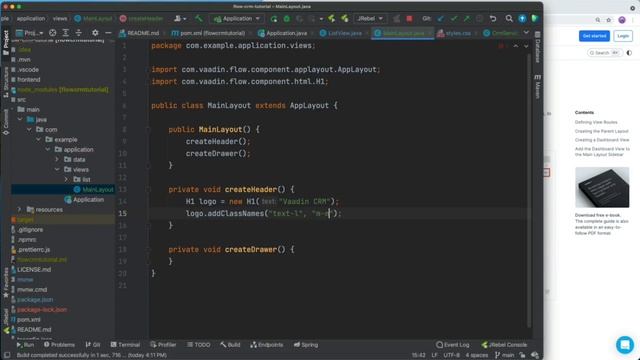Click main branch in status bar
The width and height of the screenshot is (640, 360).
point(504,355)
